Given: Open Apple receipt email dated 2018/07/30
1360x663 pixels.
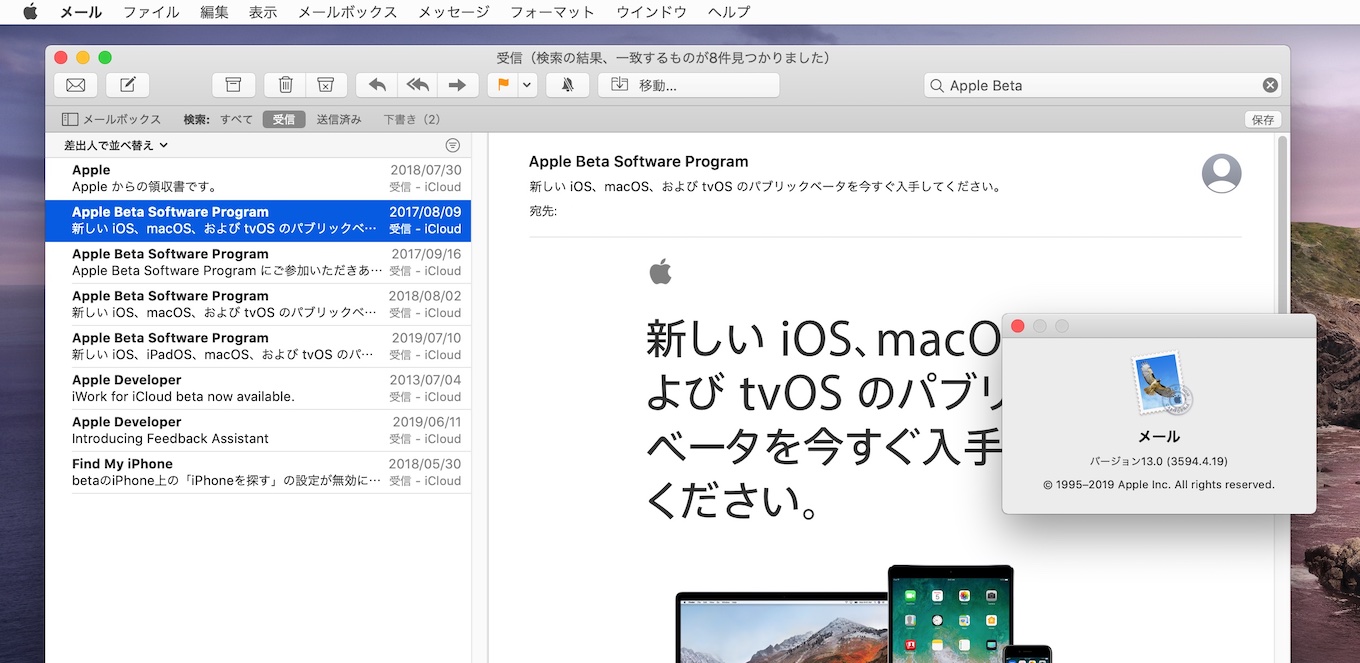Looking at the screenshot, I should [x=258, y=178].
